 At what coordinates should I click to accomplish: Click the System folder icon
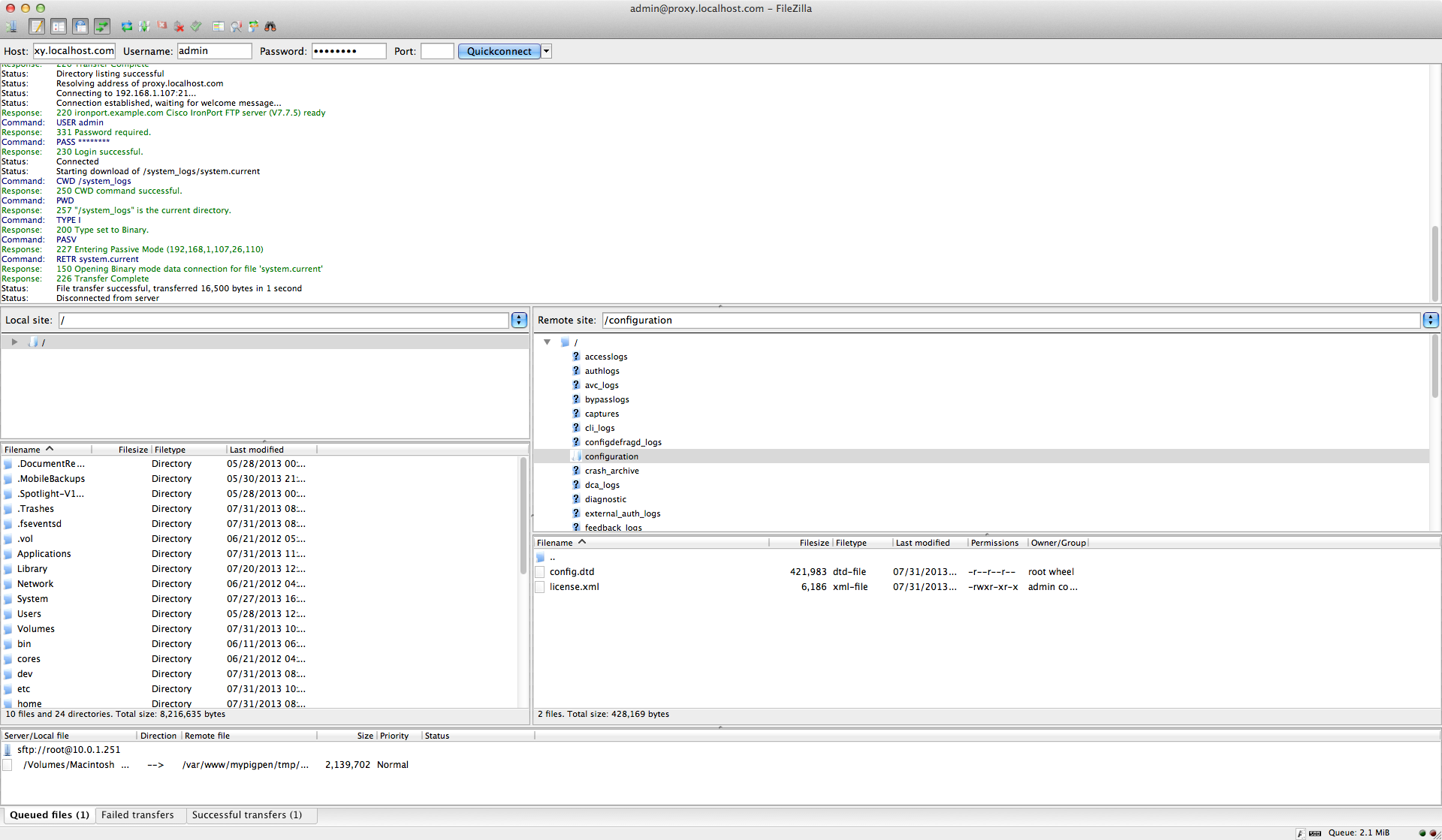8,599
